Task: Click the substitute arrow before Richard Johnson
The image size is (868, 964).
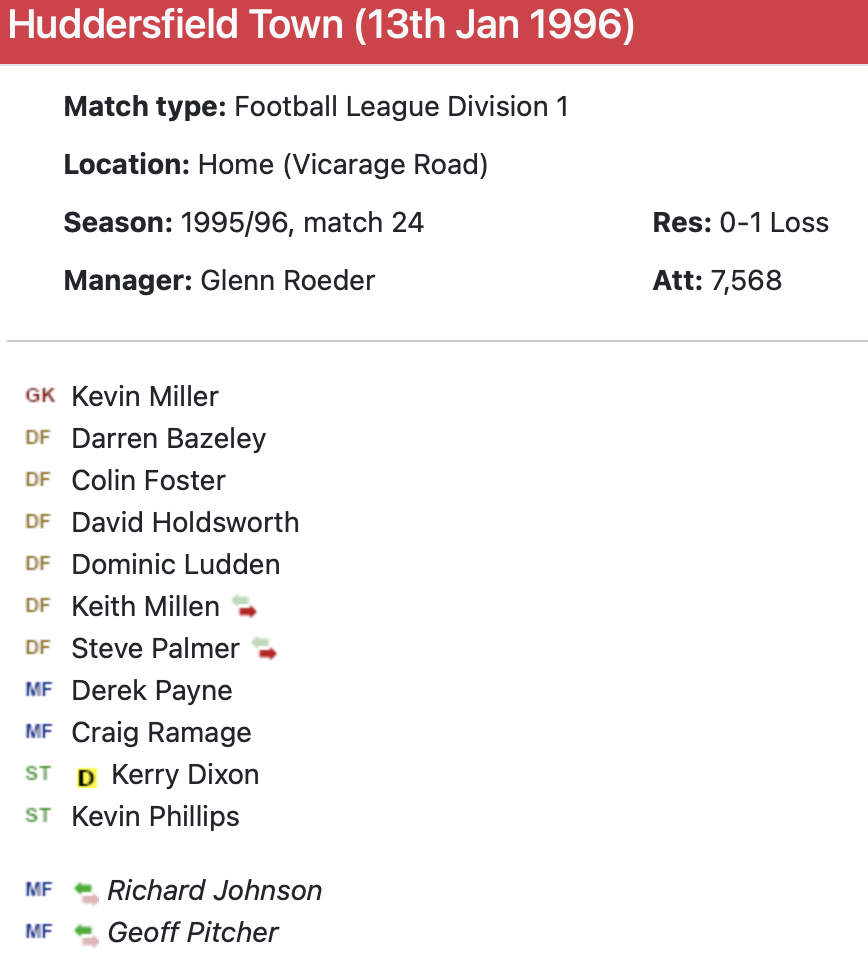Action: [87, 891]
